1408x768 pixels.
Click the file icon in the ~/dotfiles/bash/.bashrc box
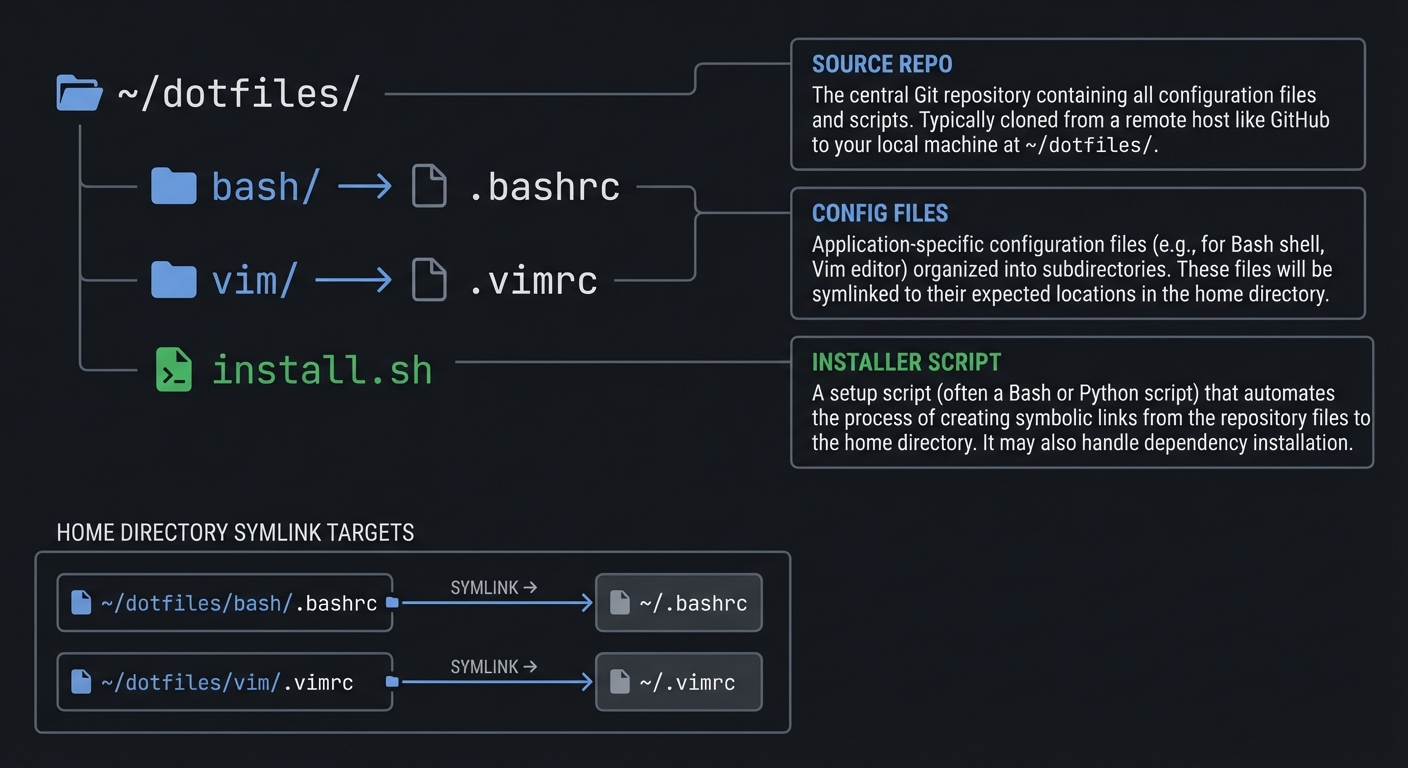[x=81, y=602]
